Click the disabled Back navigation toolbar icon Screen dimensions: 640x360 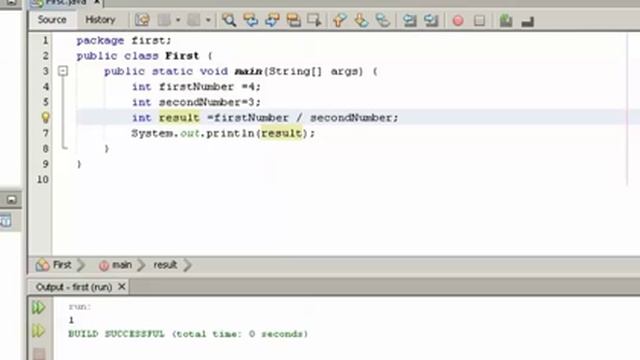pos(164,20)
